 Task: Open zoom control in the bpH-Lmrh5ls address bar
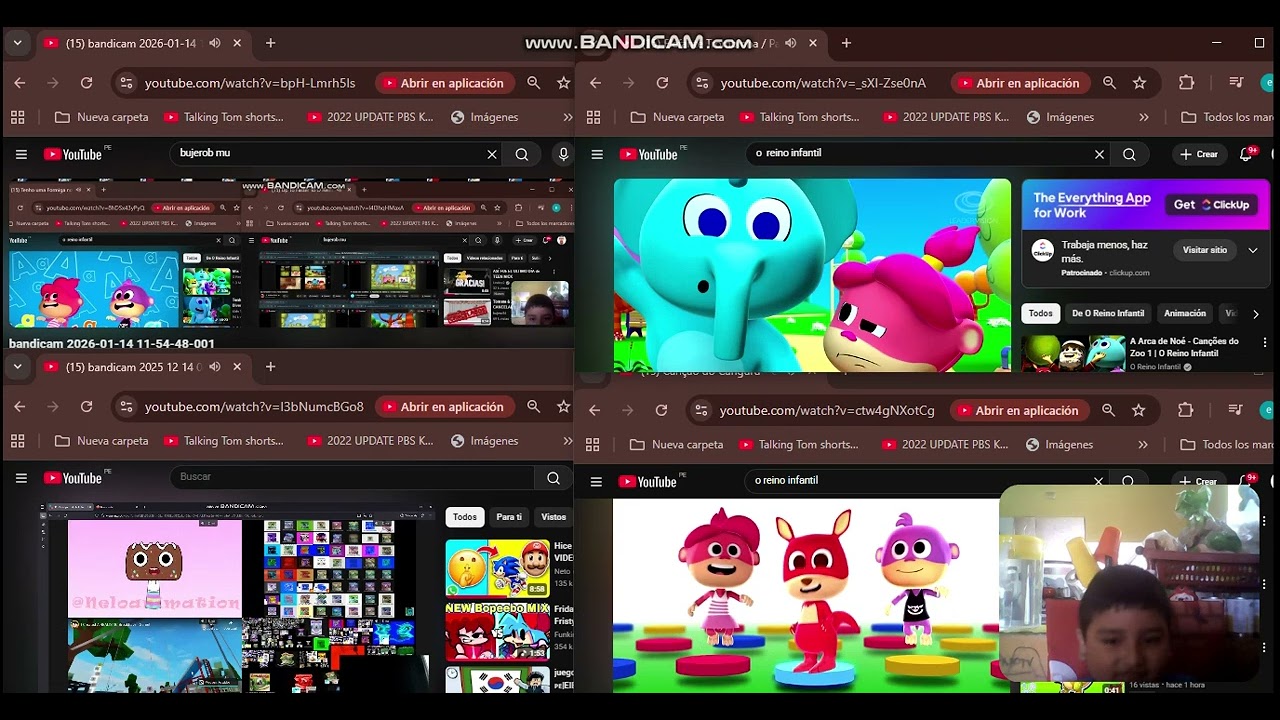534,83
